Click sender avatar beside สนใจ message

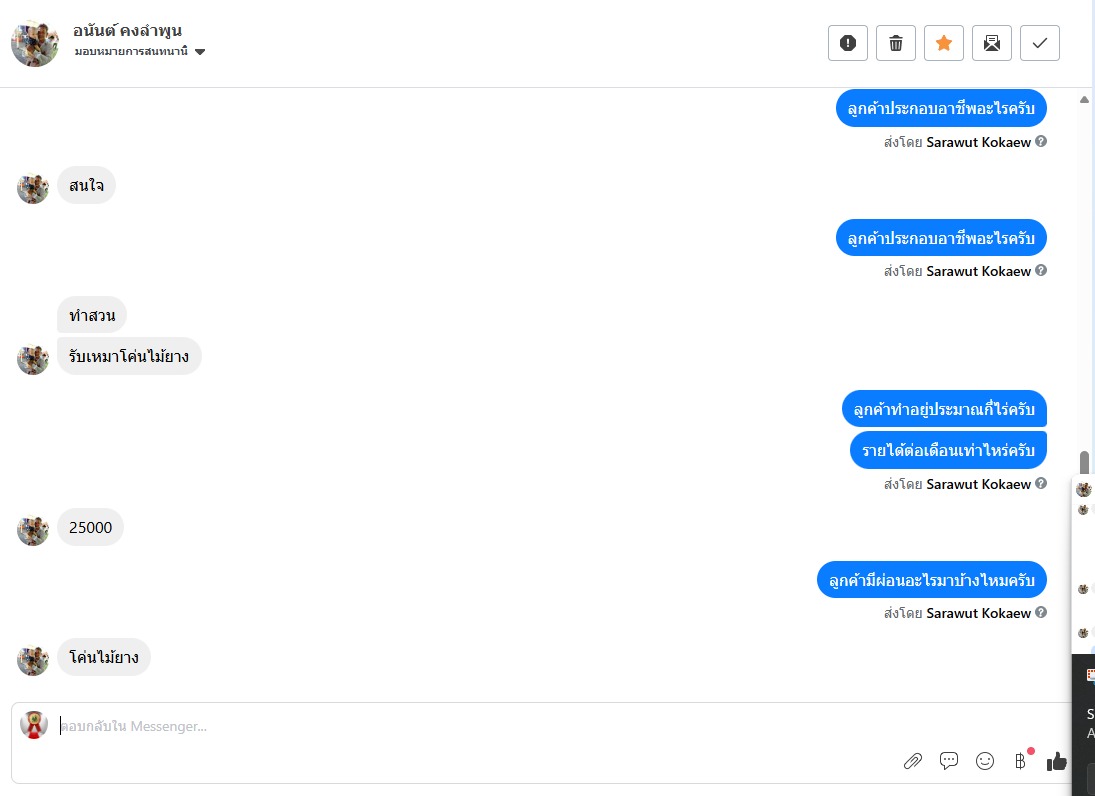[x=33, y=188]
